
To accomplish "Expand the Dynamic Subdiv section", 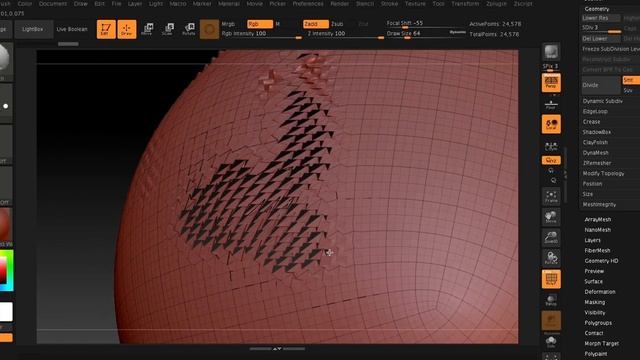I will pyautogui.click(x=602, y=101).
